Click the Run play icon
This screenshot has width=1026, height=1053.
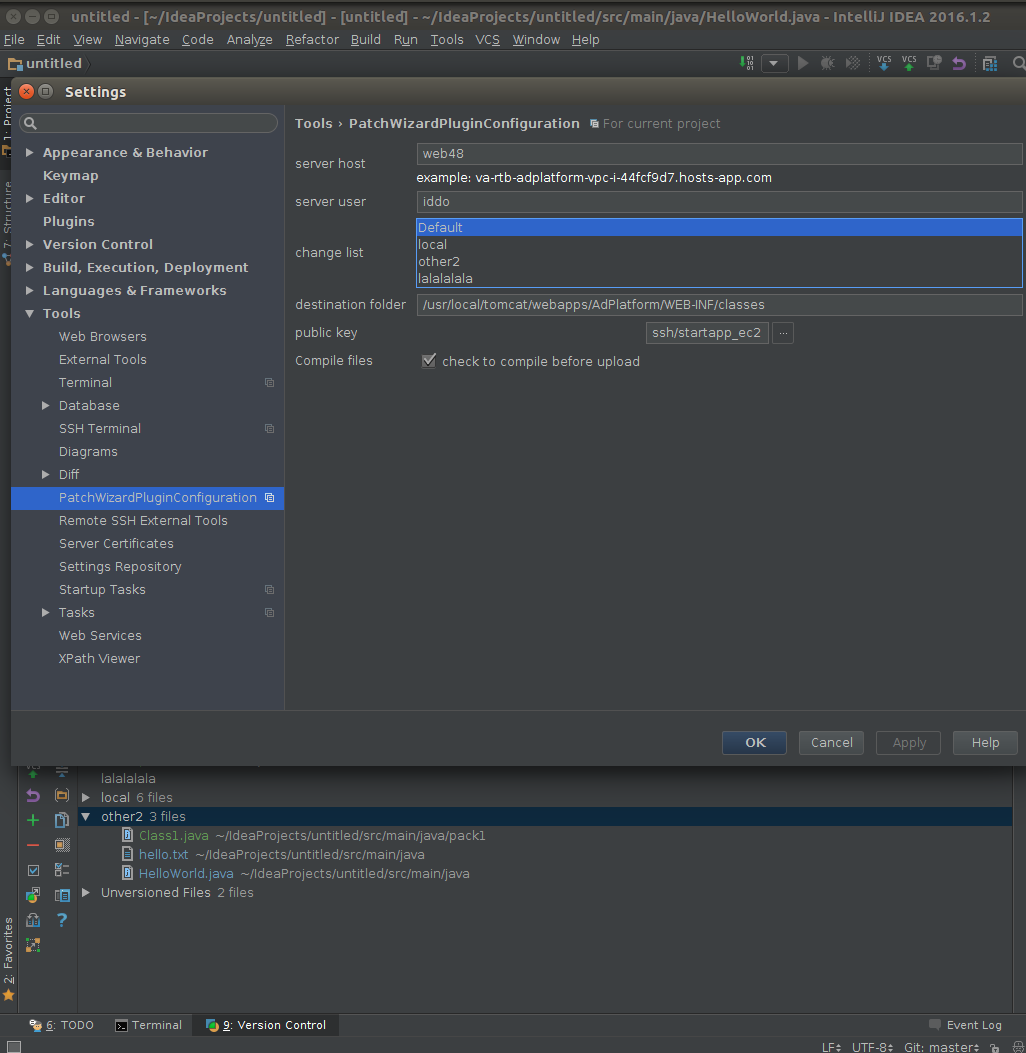pos(803,63)
